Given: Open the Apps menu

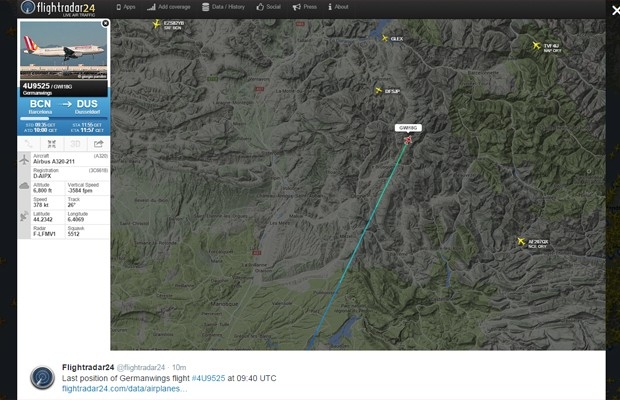Looking at the screenshot, I should pos(126,7).
